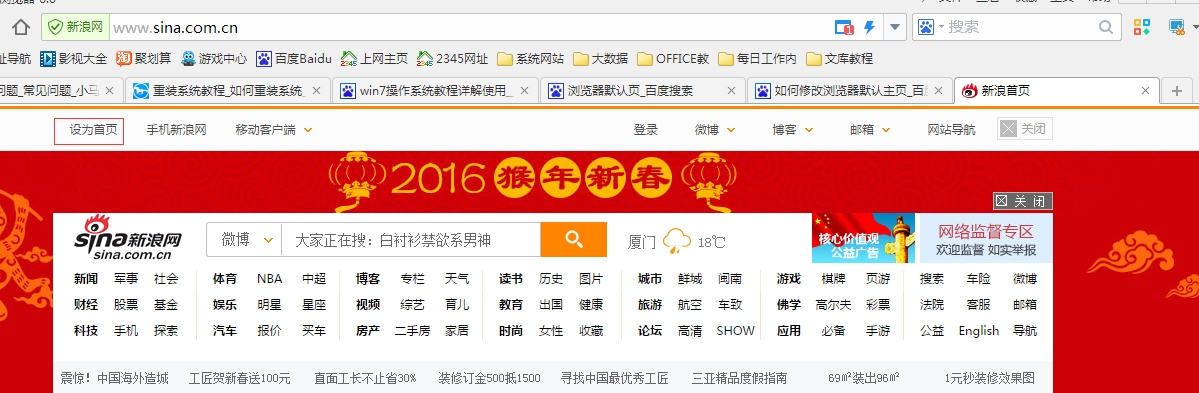Open the English channel link

(979, 330)
